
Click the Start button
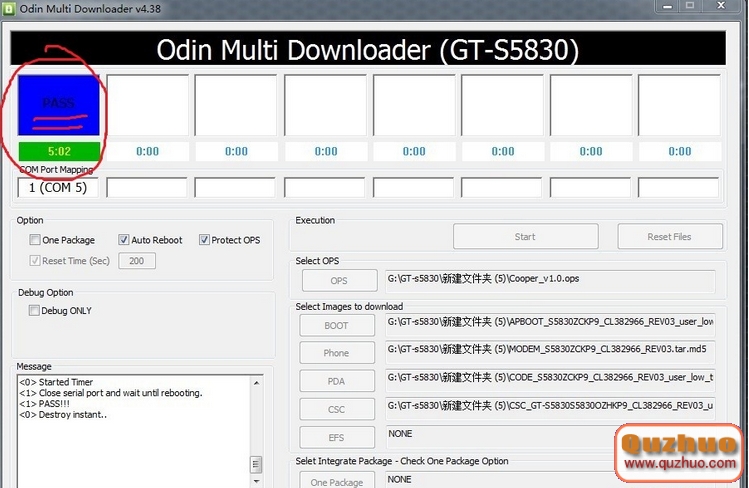(525, 236)
